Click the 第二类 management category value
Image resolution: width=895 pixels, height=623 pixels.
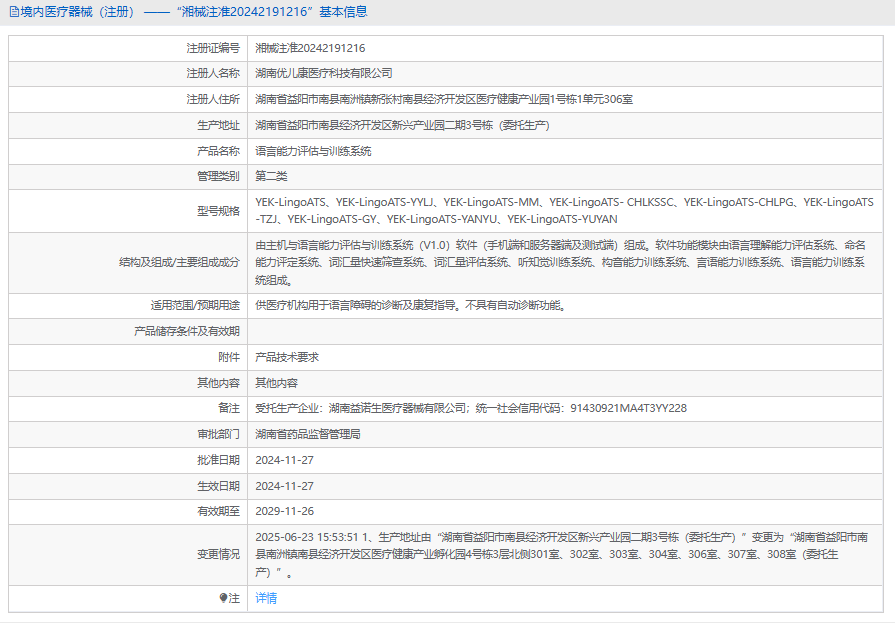271,176
